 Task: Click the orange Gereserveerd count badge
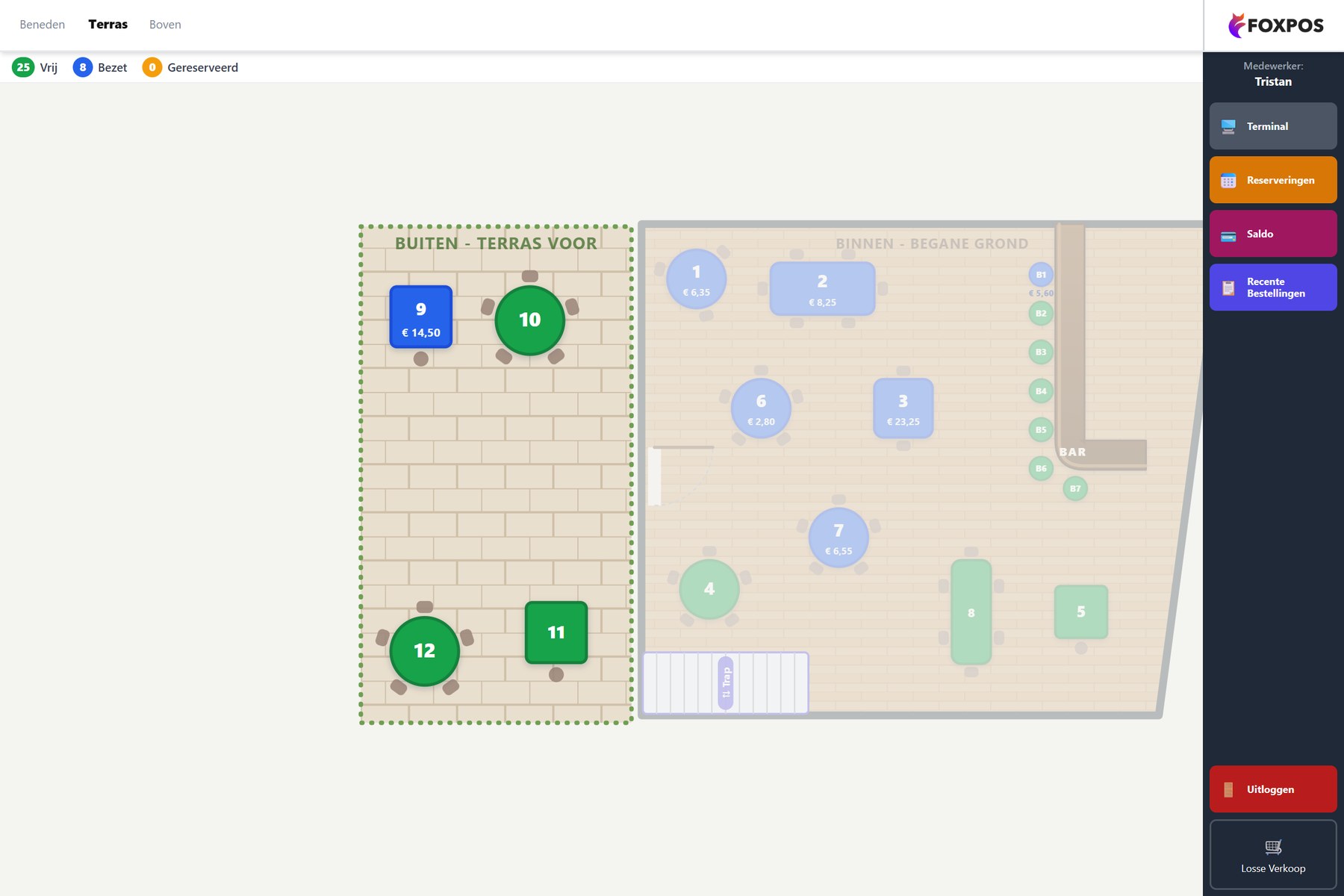(x=152, y=67)
